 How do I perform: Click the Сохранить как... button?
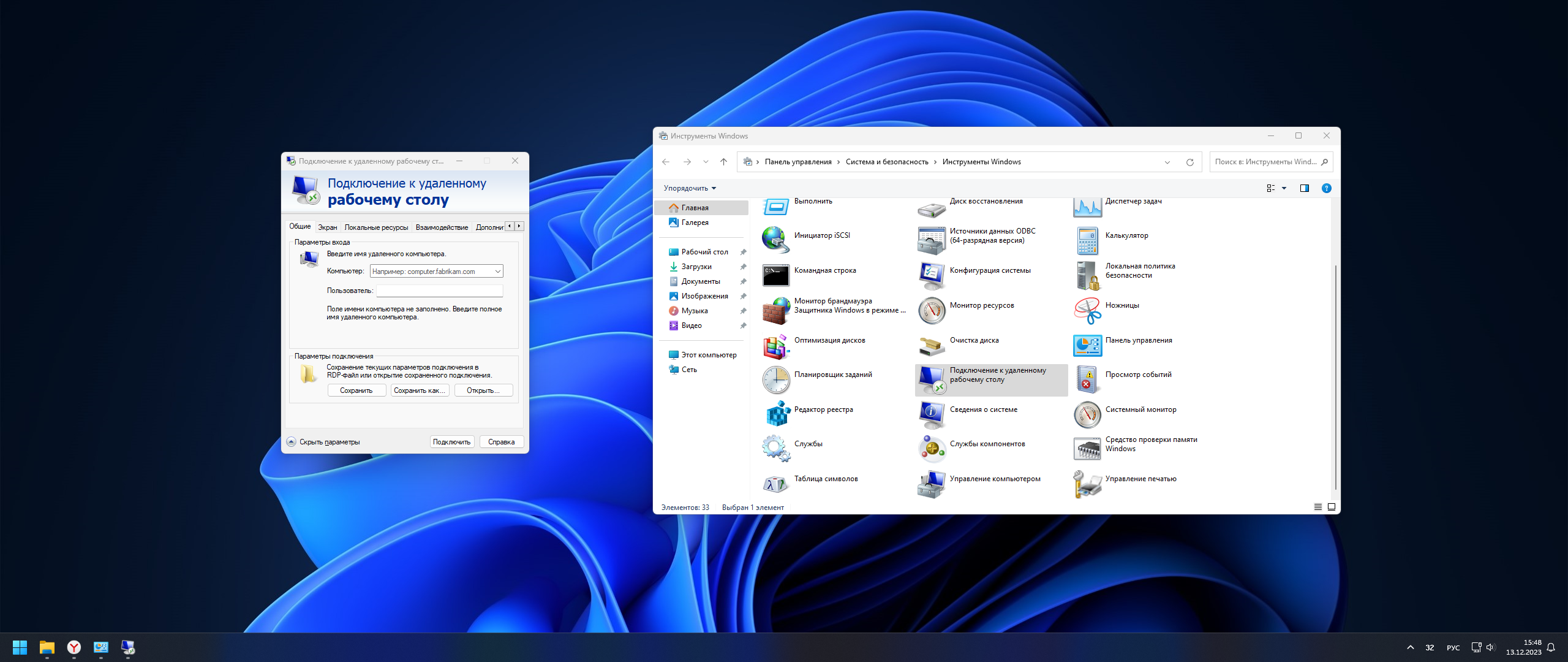click(420, 390)
